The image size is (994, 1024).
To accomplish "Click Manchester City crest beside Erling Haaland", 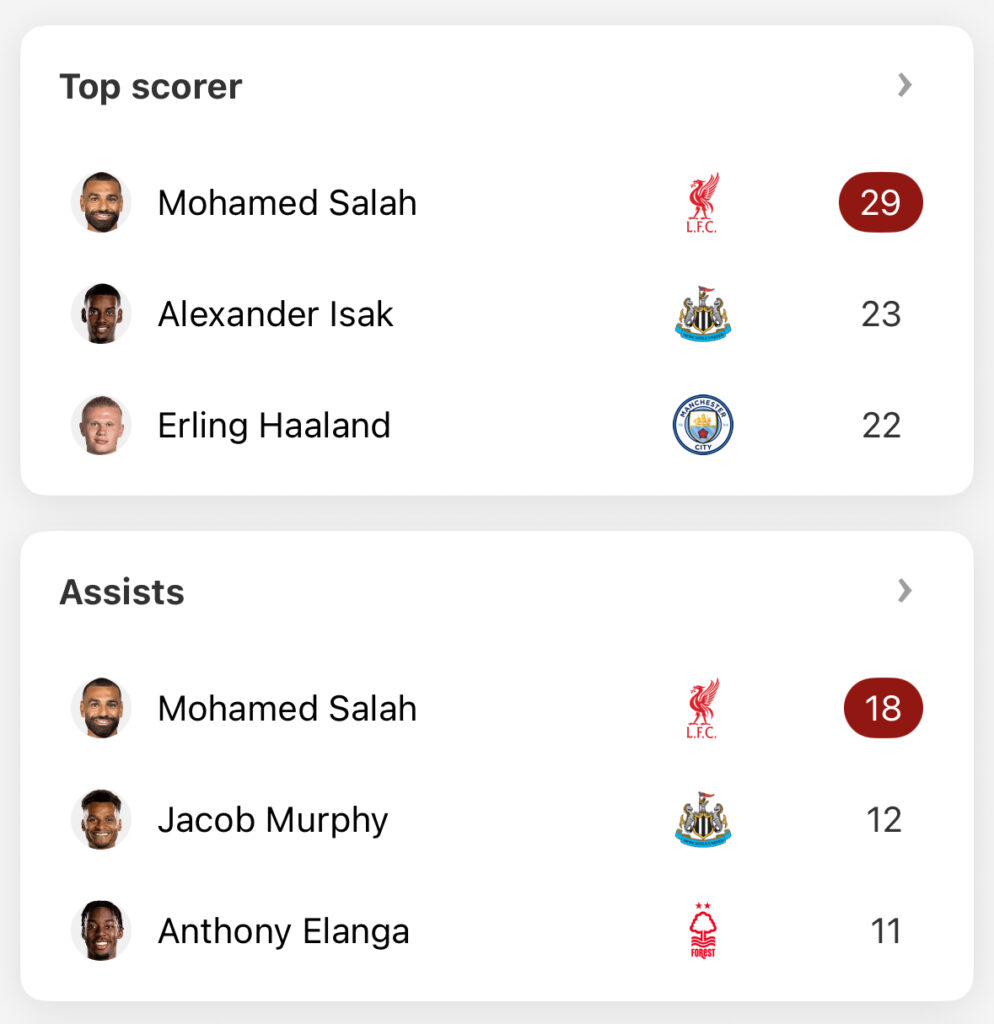I will click(703, 424).
